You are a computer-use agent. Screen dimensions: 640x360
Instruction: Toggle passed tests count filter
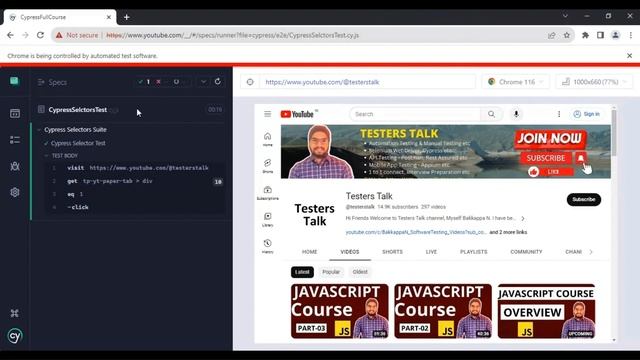click(144, 82)
